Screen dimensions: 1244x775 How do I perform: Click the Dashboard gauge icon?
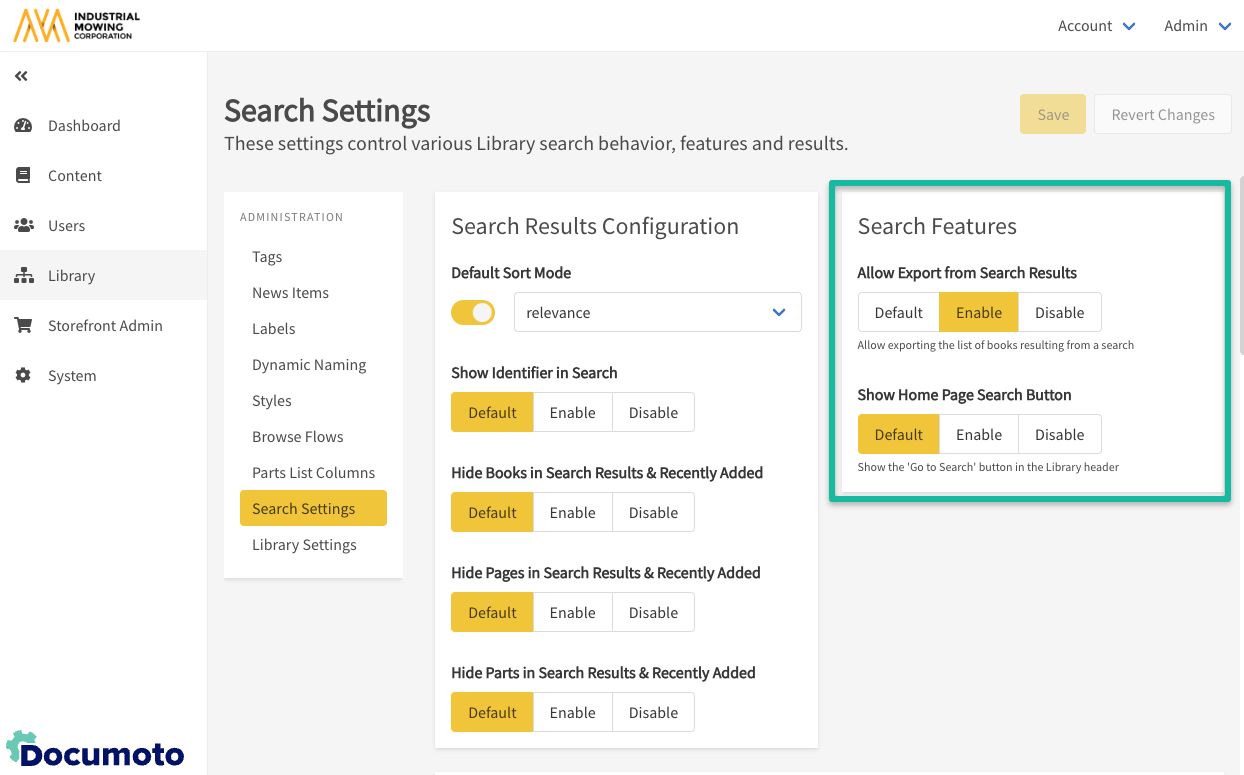tap(23, 126)
